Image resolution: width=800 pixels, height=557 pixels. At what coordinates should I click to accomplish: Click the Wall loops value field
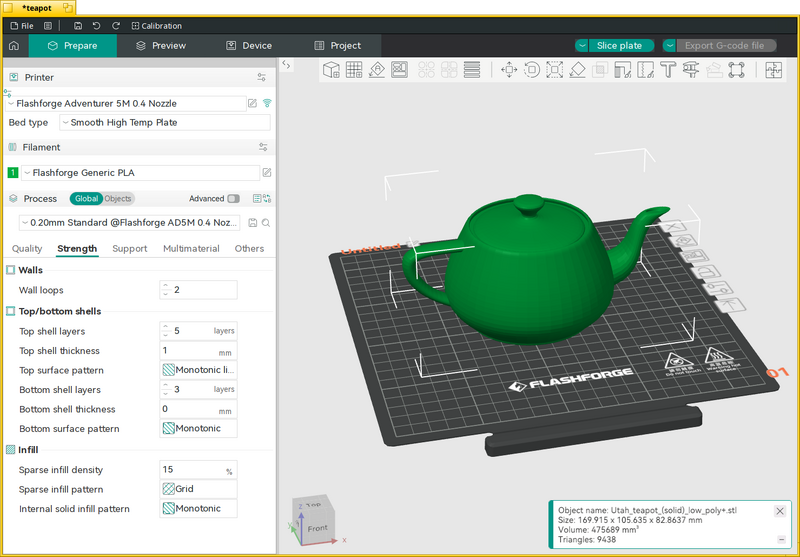pyautogui.click(x=198, y=290)
